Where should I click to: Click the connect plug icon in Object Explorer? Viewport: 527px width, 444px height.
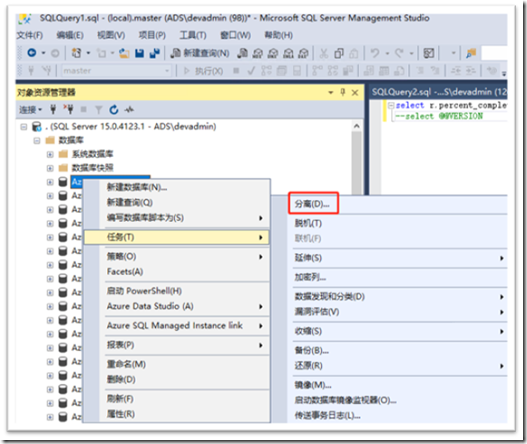53,109
